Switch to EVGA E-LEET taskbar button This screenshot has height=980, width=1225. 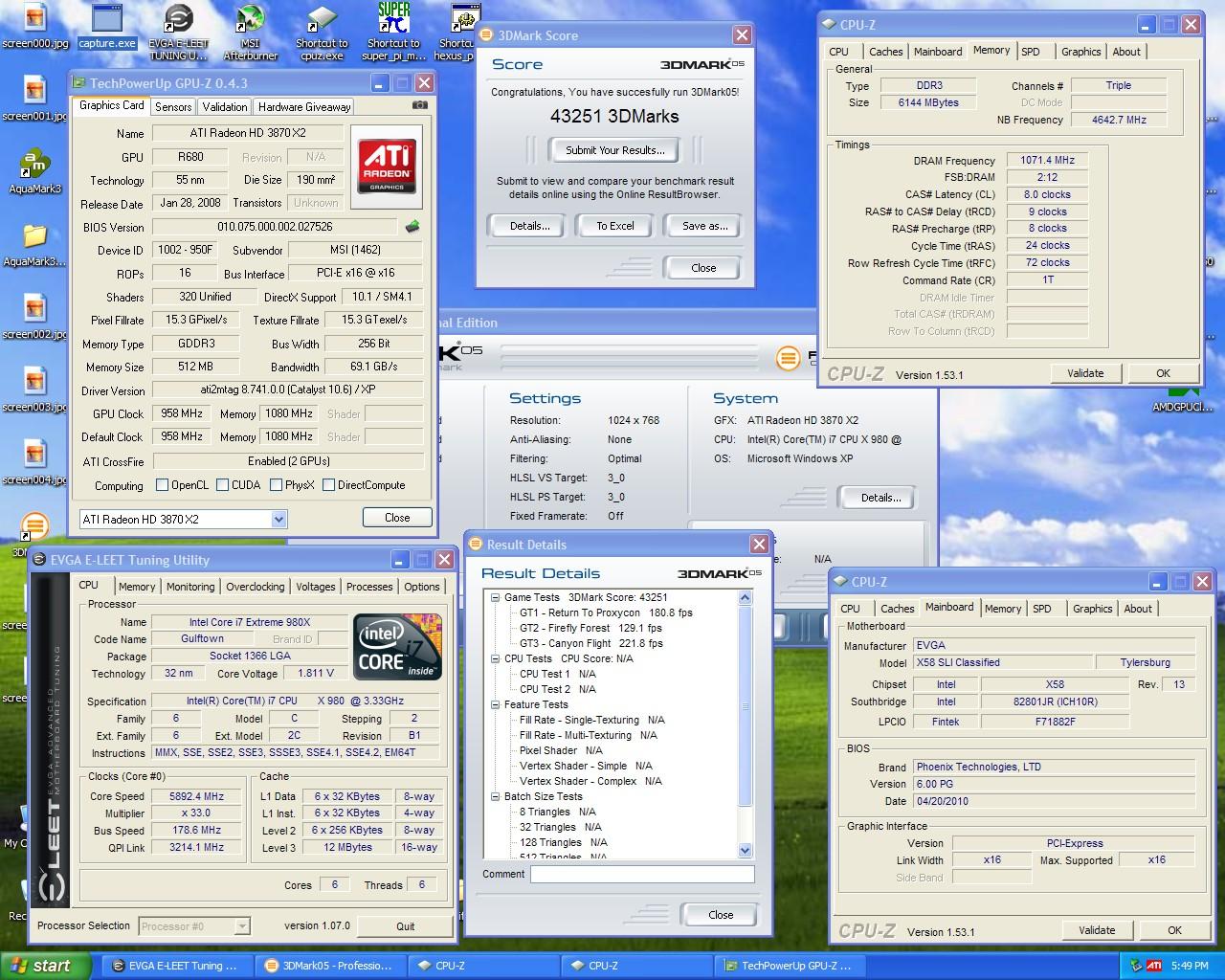pos(178,966)
